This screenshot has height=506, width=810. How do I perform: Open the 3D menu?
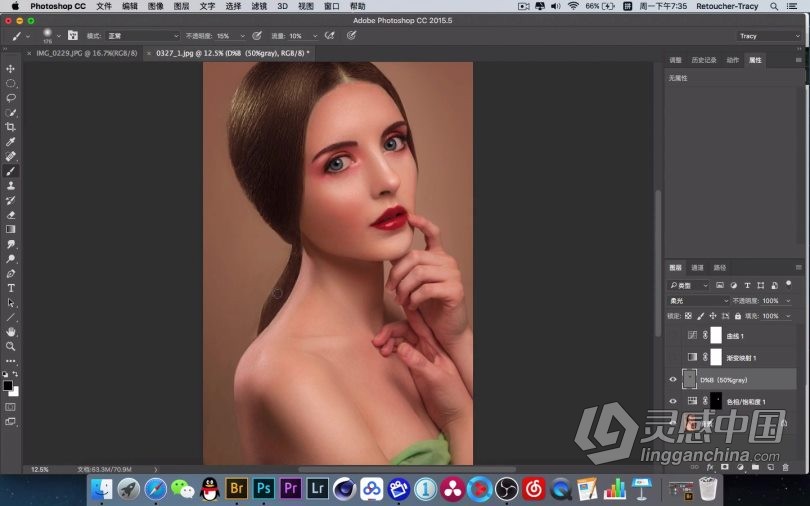[x=283, y=6]
